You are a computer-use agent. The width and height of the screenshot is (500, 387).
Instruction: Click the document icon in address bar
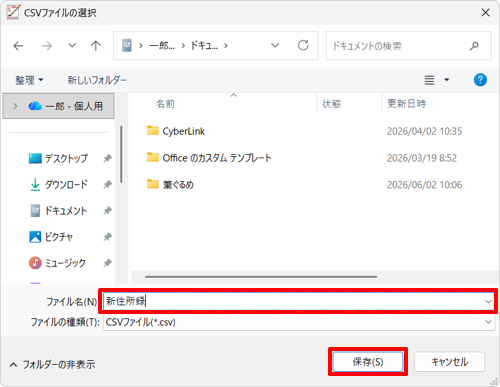[127, 45]
